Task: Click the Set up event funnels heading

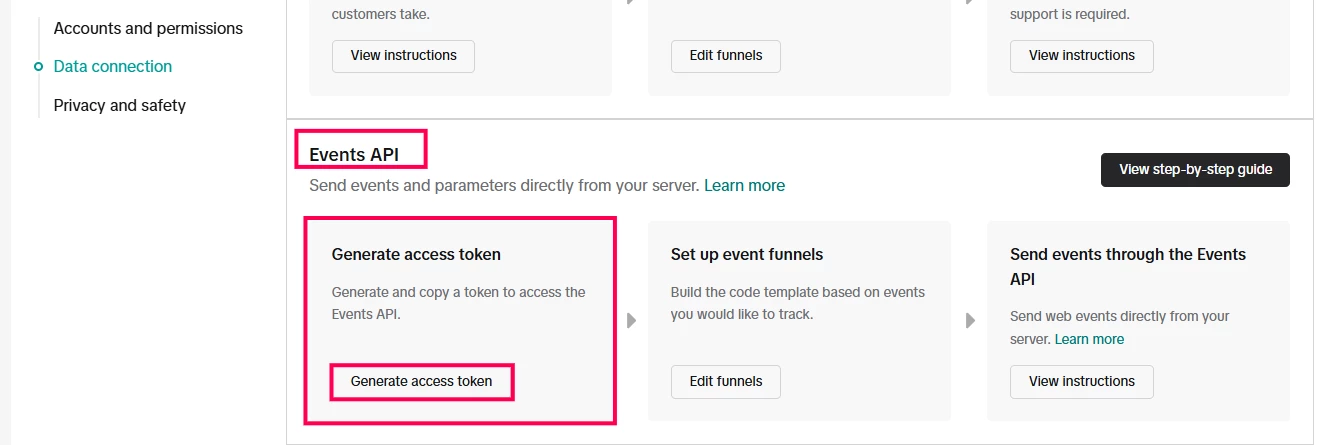Action: [746, 254]
